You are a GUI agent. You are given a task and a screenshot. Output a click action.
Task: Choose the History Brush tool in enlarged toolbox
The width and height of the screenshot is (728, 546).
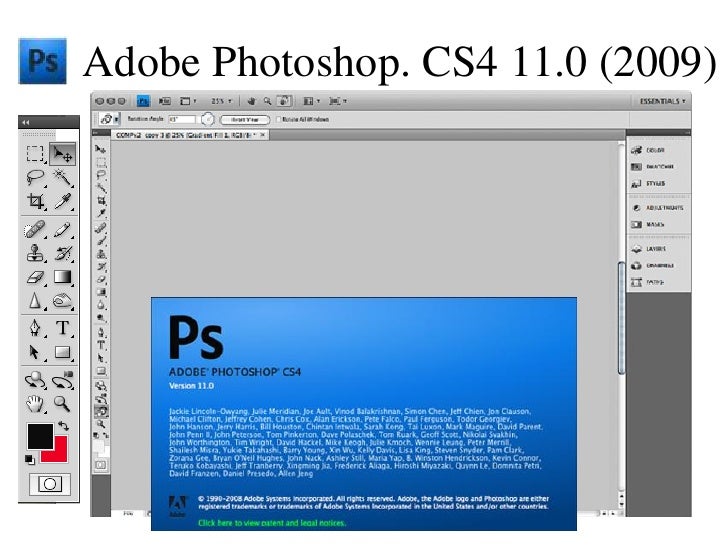point(62,253)
